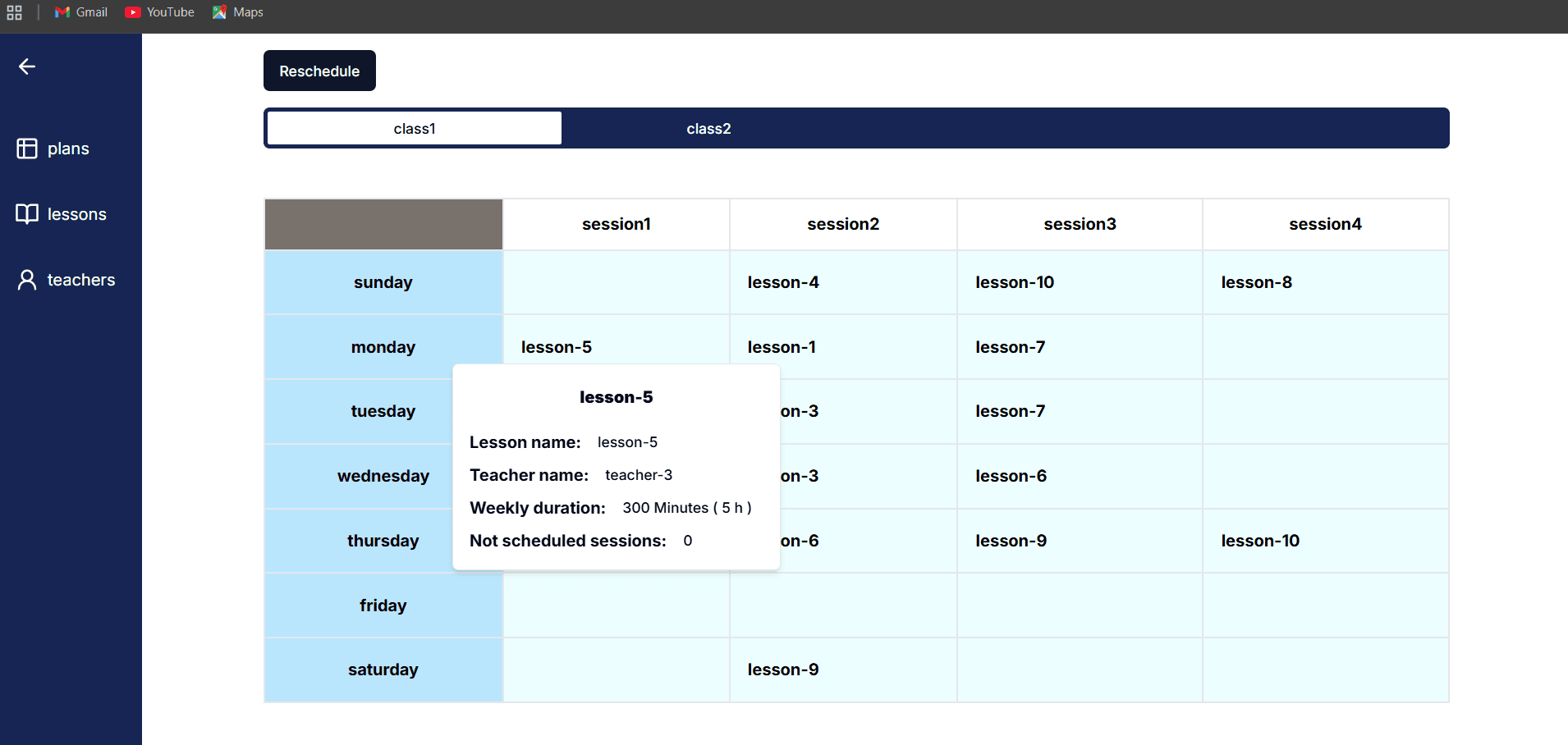Open the Gmail bookmark
Image resolution: width=1568 pixels, height=745 pixels.
pyautogui.click(x=81, y=12)
